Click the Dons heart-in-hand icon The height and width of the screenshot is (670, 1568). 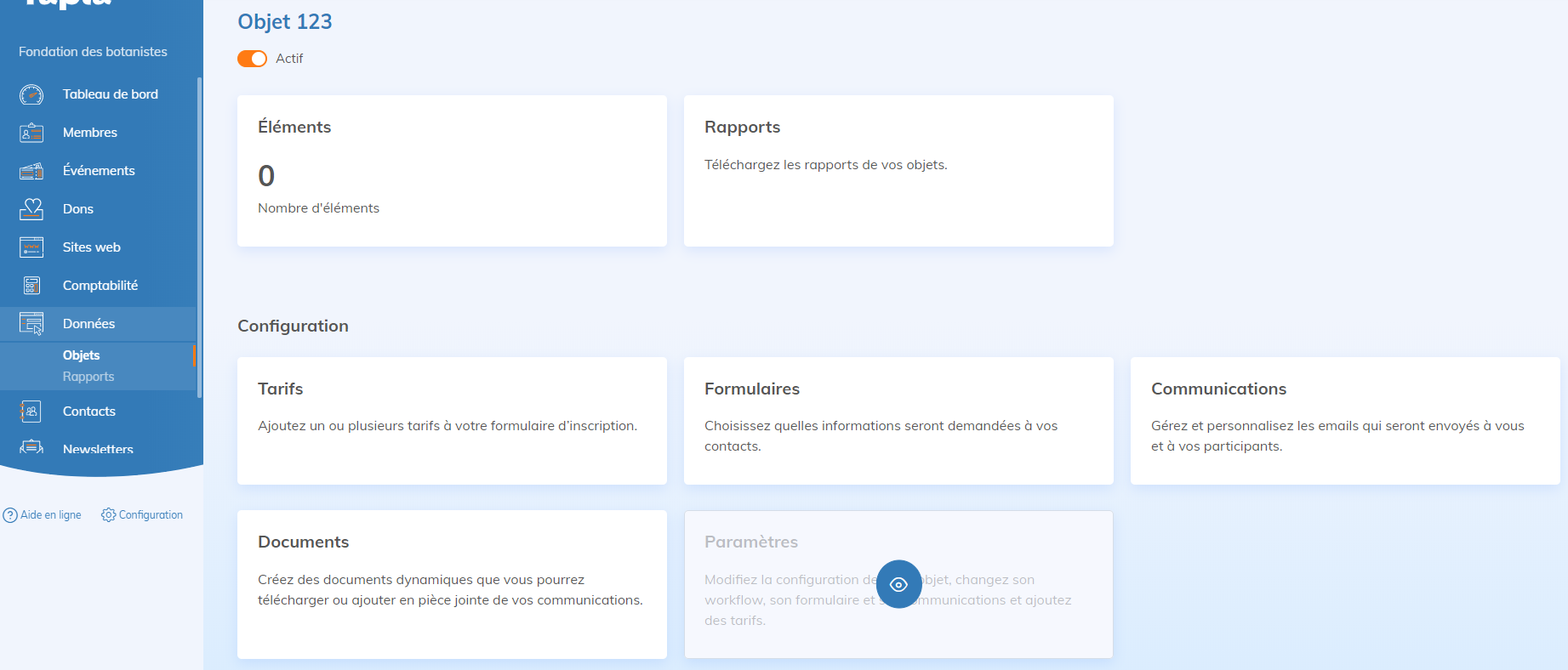click(31, 209)
